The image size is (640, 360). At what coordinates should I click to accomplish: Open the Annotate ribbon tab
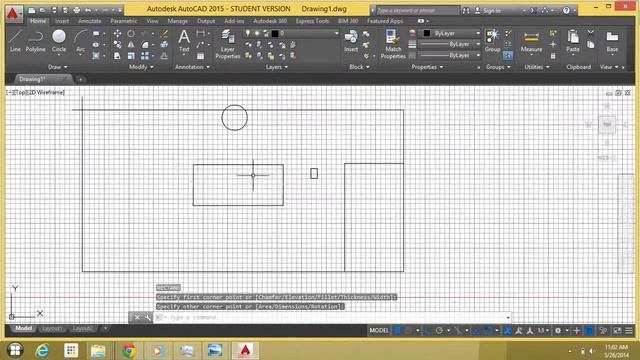click(x=89, y=21)
